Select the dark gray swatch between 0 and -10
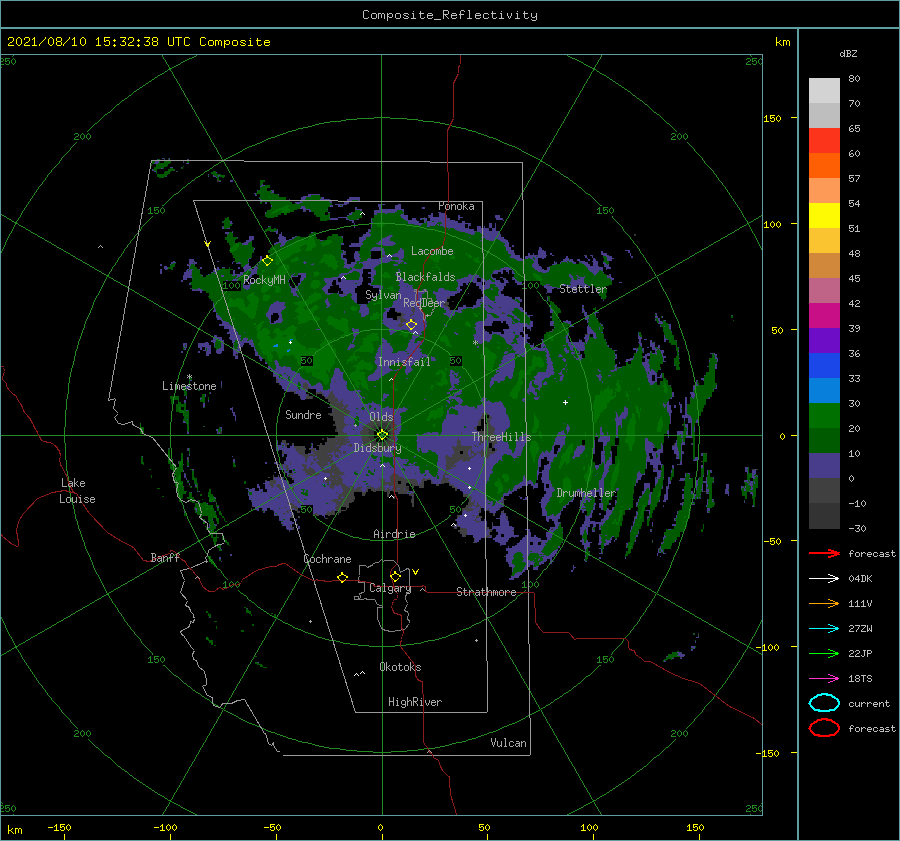Viewport: 900px width, 841px height. click(824, 490)
